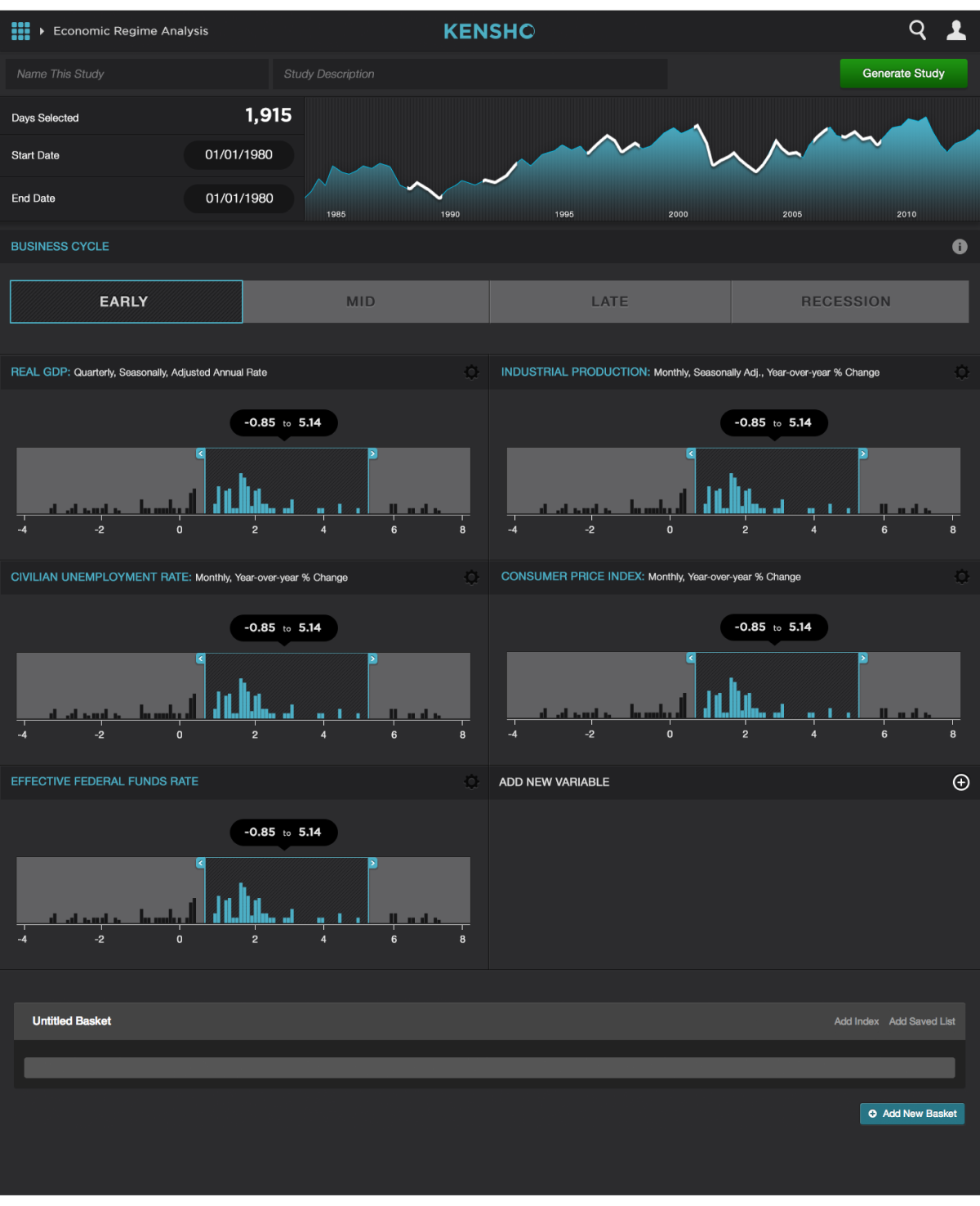Click the Real GDP right range handle
Screen dimensions: 980x1206
tap(372, 453)
